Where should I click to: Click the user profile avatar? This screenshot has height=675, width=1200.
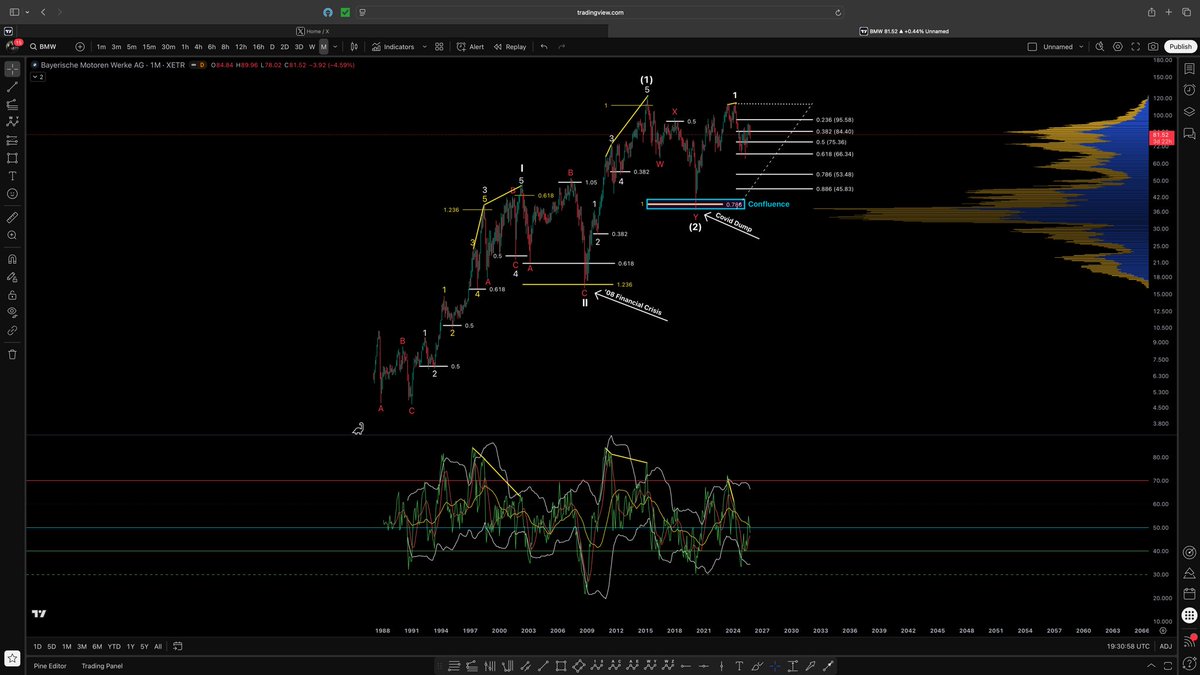coord(14,46)
